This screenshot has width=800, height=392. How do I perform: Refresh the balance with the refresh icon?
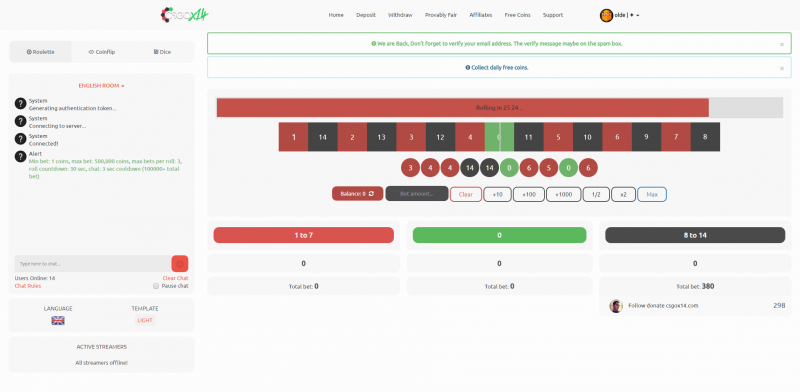371,194
